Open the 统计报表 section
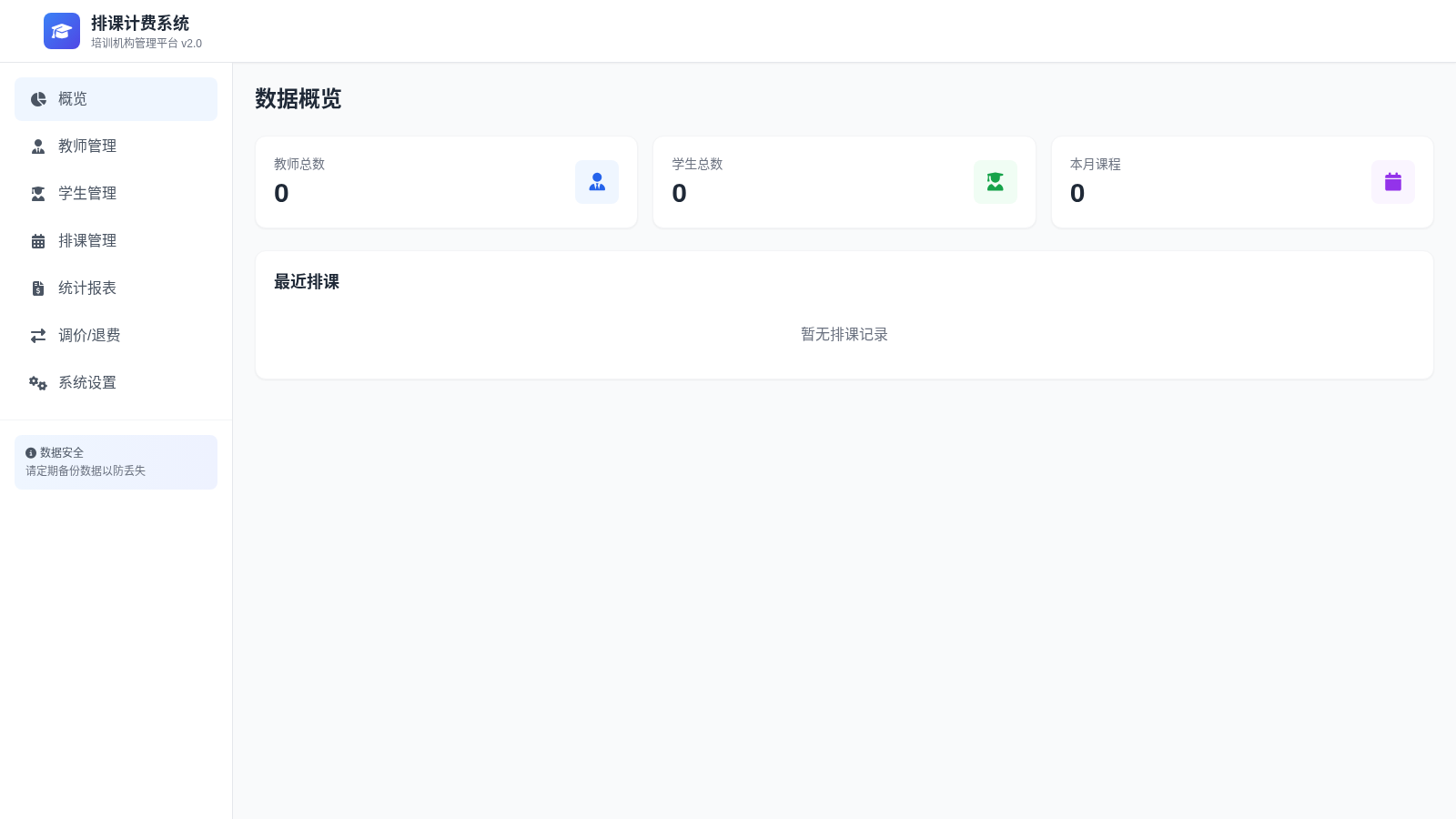1456x819 pixels. (116, 288)
